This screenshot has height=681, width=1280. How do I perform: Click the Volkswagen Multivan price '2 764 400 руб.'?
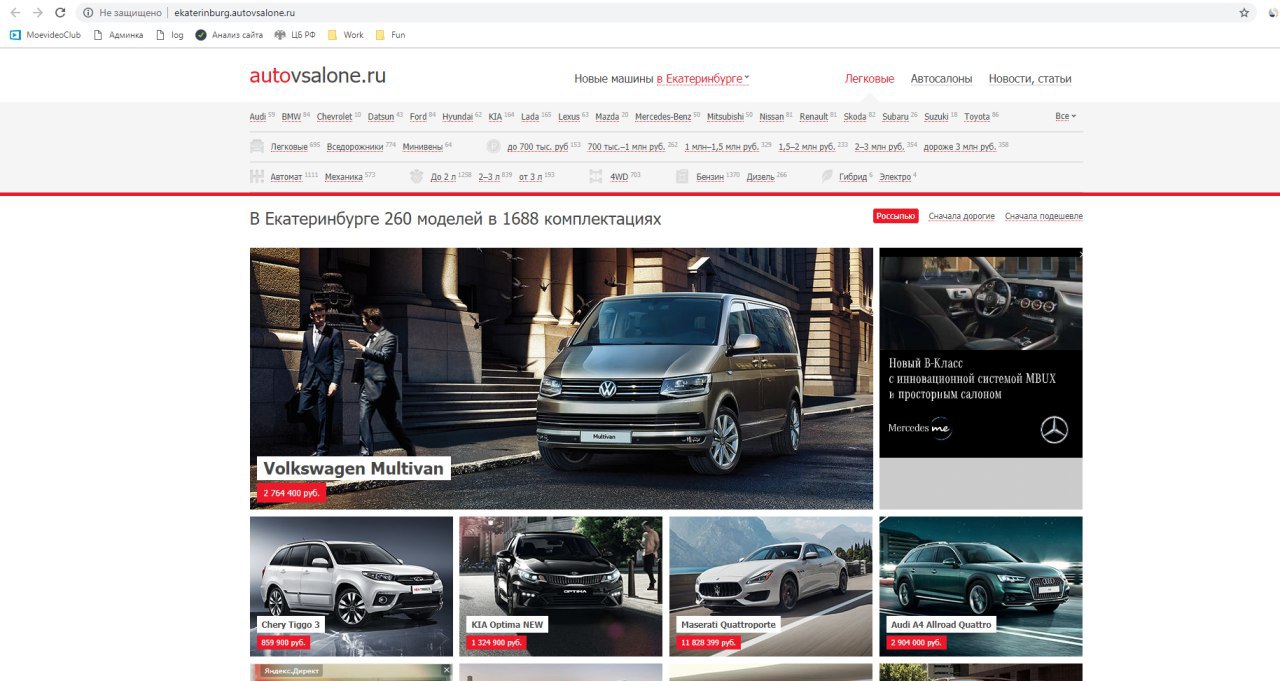coord(291,493)
